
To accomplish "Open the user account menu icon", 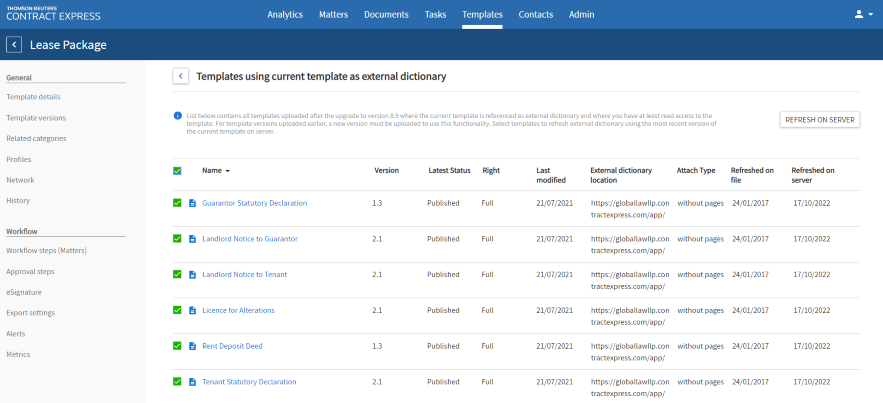I will 859,15.
